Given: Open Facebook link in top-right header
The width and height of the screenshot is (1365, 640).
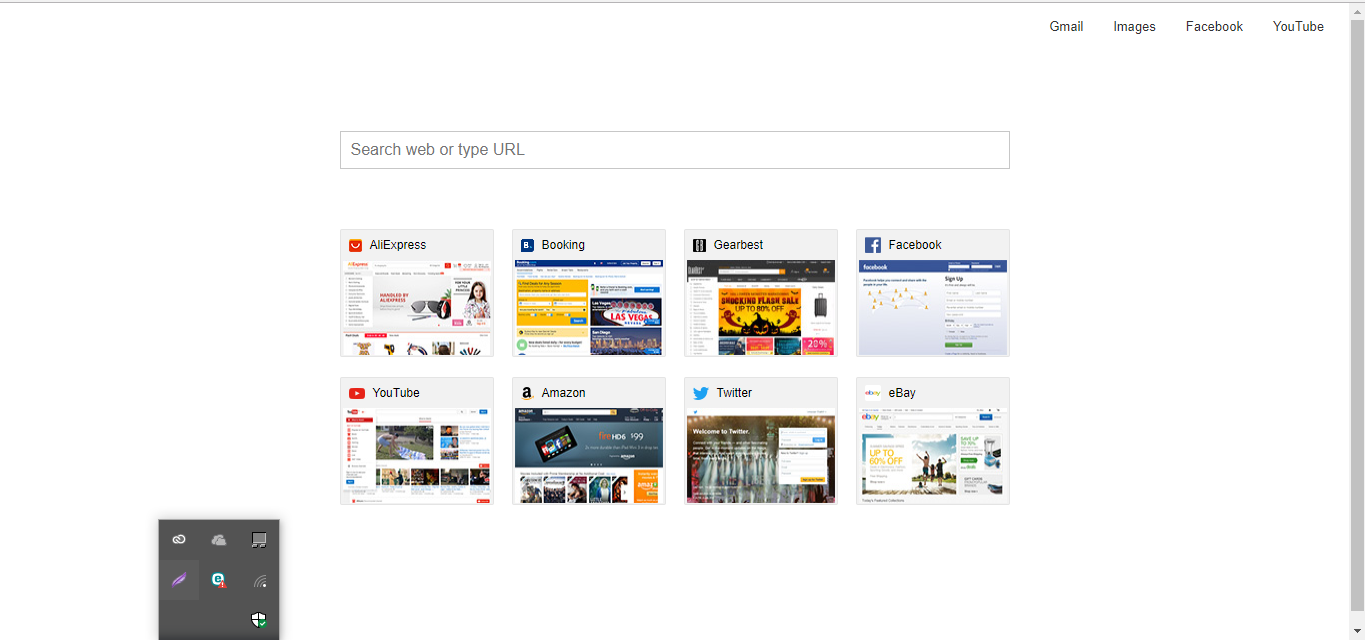Looking at the screenshot, I should tap(1214, 27).
